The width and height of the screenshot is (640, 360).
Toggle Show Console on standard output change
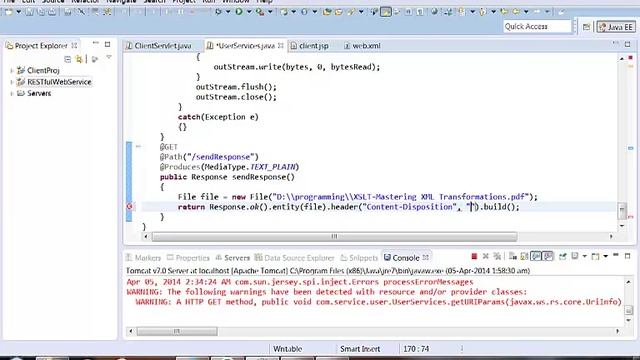536,256
